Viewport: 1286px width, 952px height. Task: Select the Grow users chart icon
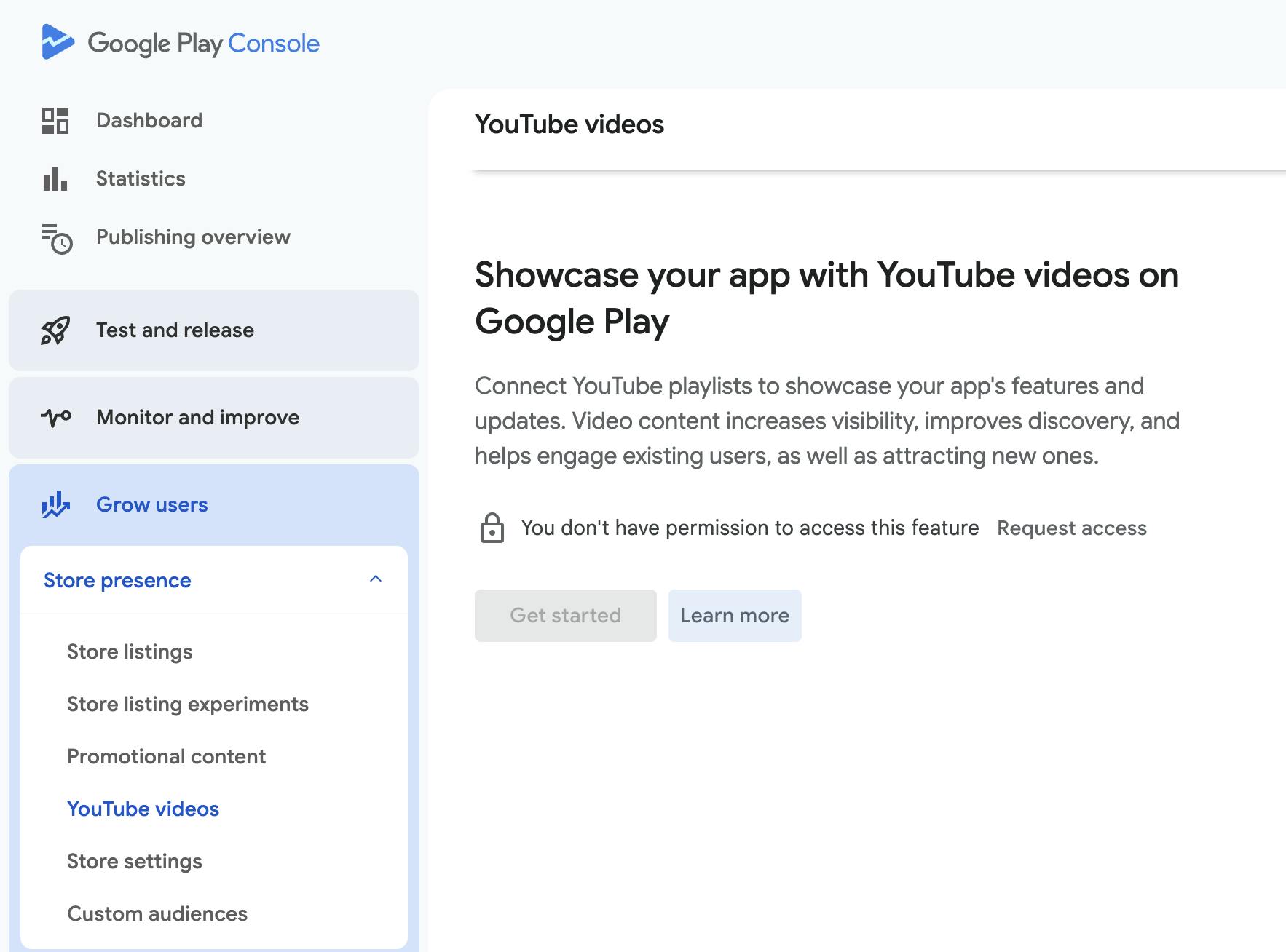tap(55, 505)
